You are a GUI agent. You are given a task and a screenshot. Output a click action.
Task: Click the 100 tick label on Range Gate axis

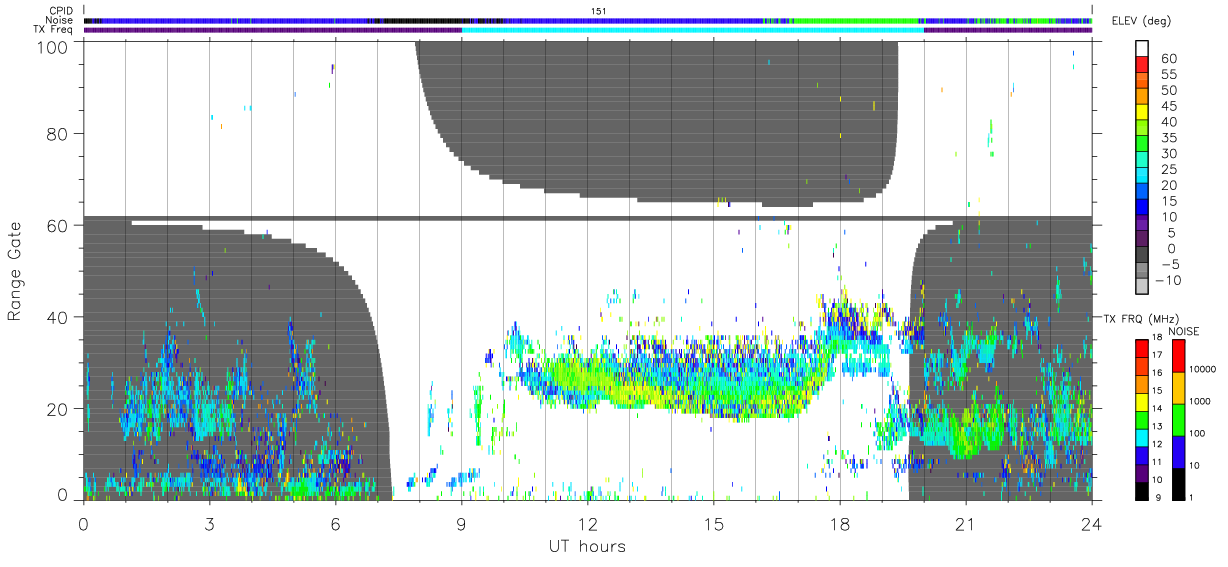pyautogui.click(x=53, y=46)
